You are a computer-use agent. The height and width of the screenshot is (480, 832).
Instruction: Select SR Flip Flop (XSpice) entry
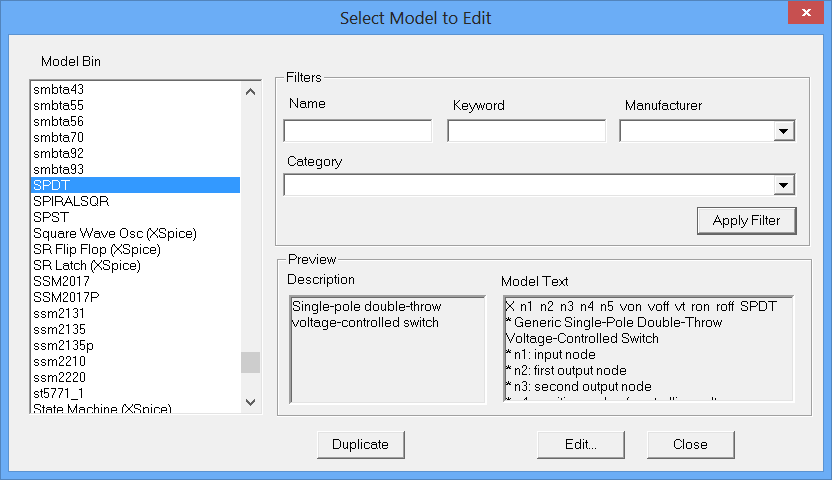click(x=96, y=249)
